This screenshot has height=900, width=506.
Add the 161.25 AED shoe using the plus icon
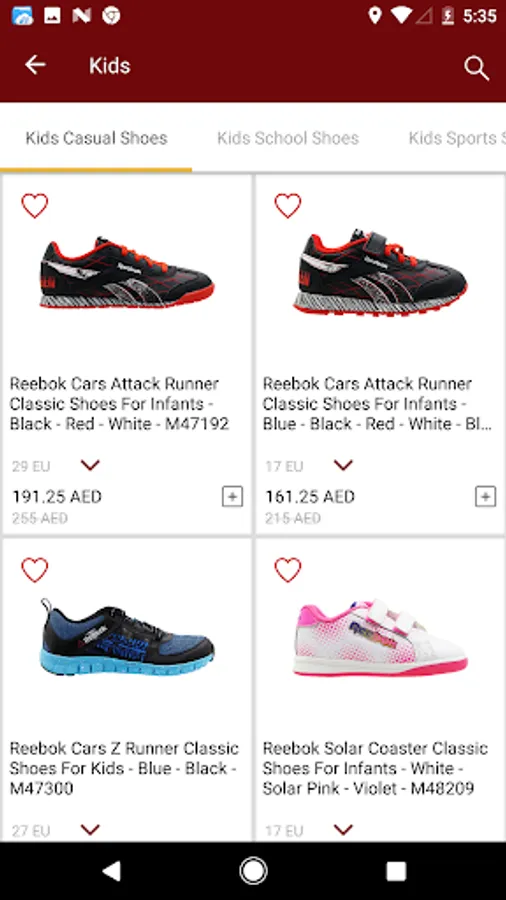tap(485, 496)
